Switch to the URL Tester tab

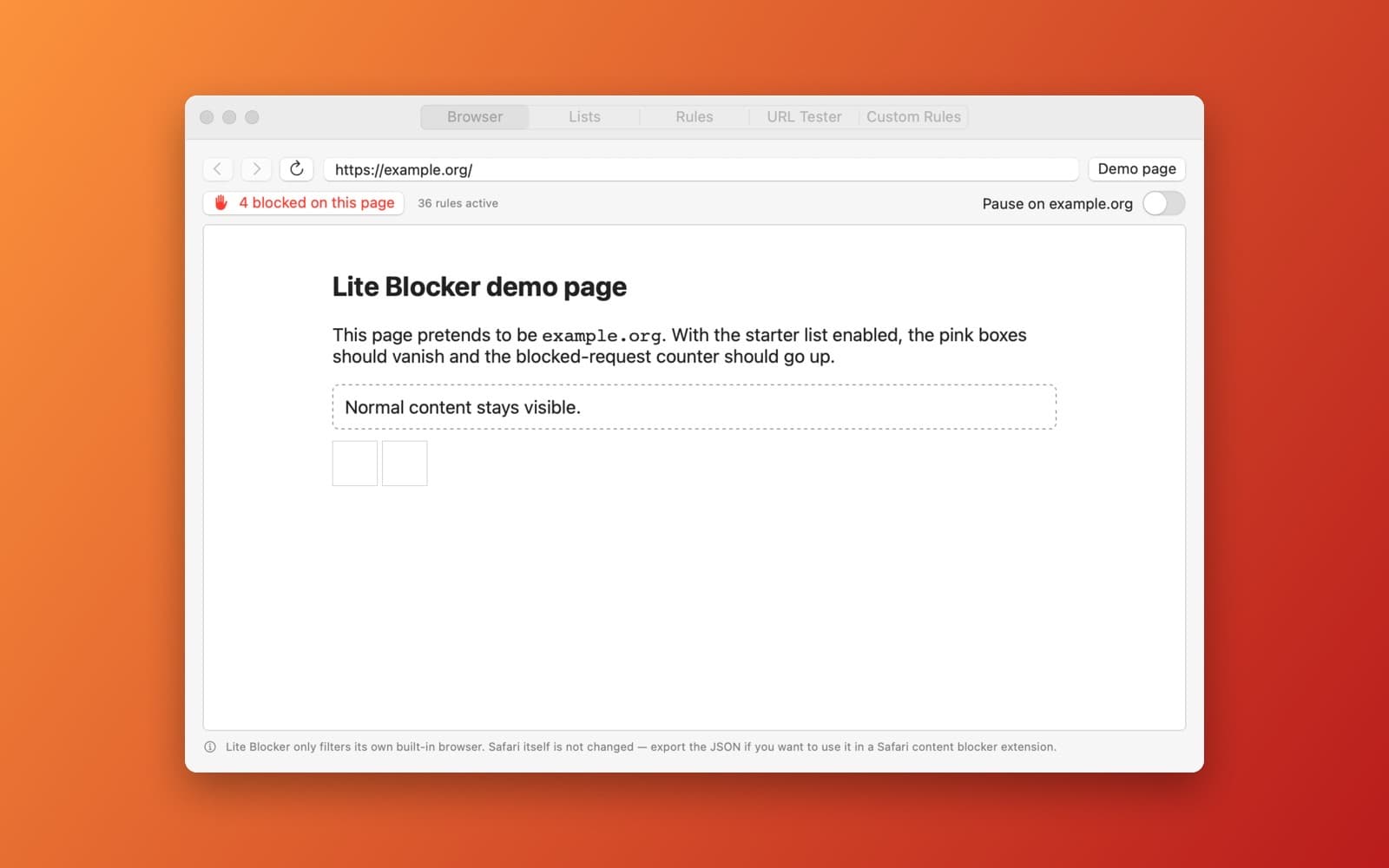(x=804, y=116)
